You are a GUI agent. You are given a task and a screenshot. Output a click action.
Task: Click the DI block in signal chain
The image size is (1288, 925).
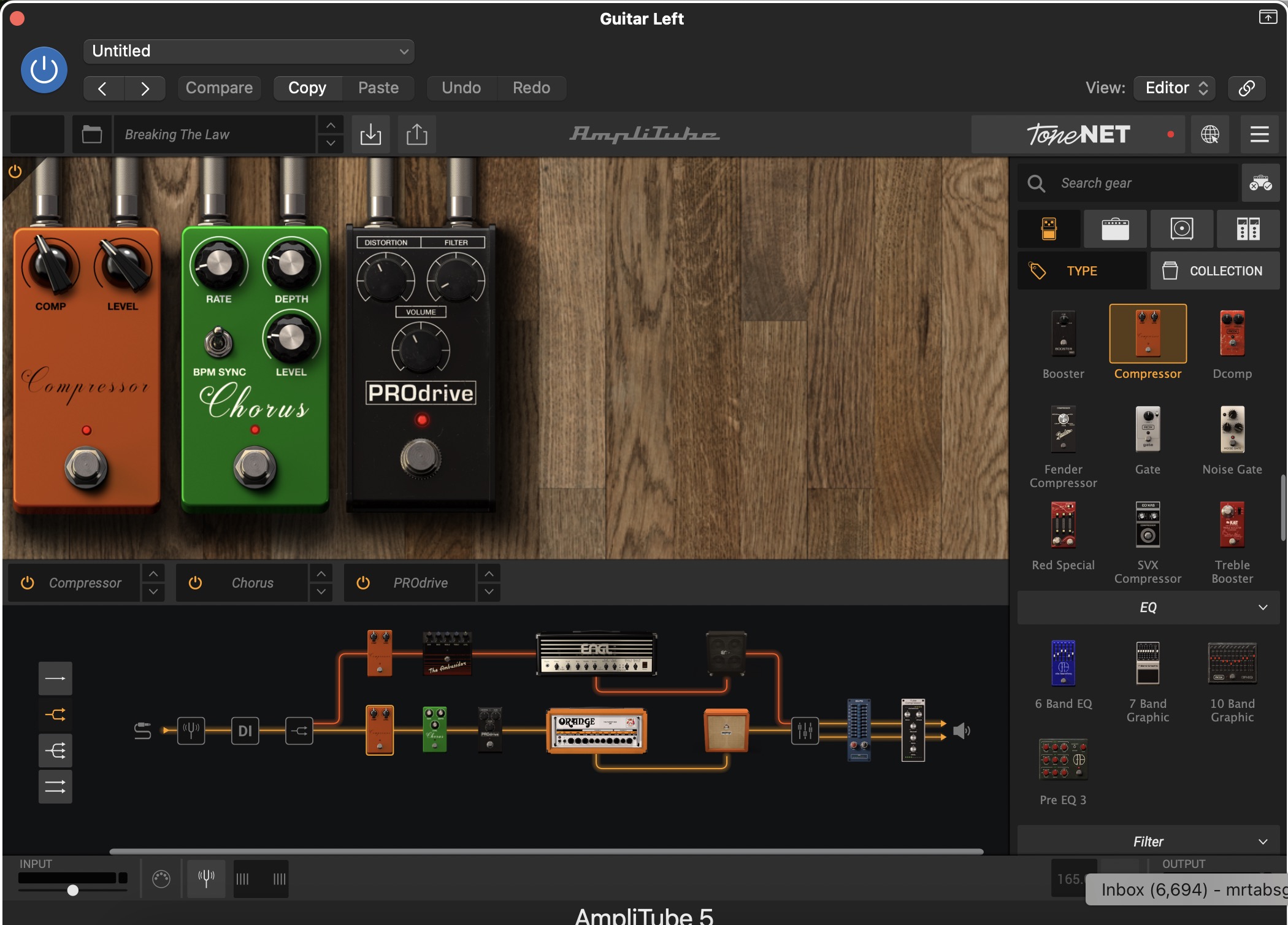pyautogui.click(x=245, y=731)
